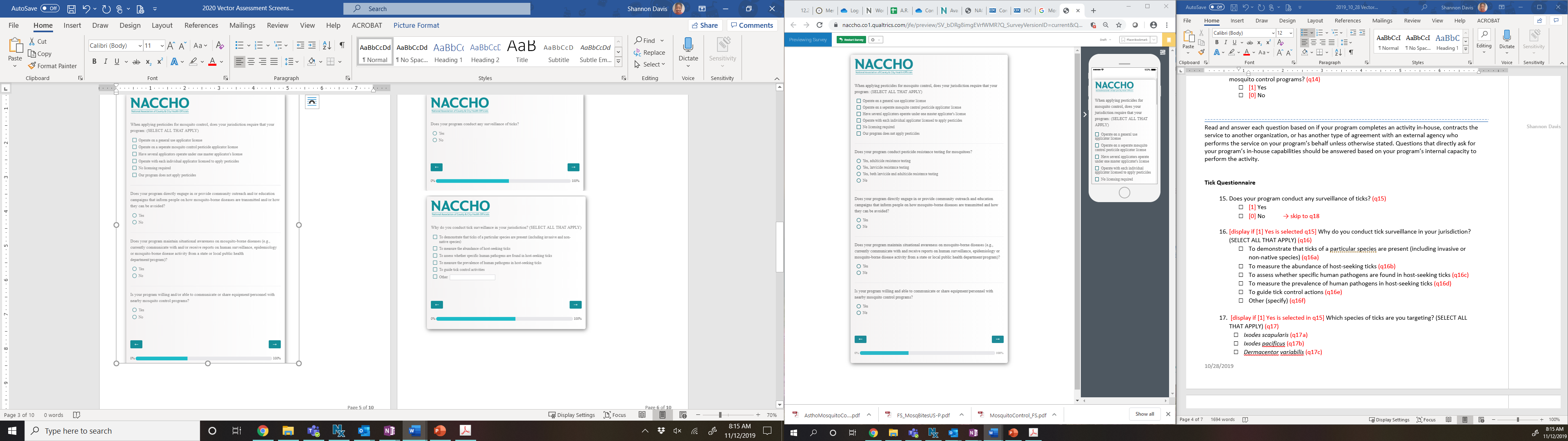
Task: Click Increase Indent in left Word ribbon
Action: (312, 46)
